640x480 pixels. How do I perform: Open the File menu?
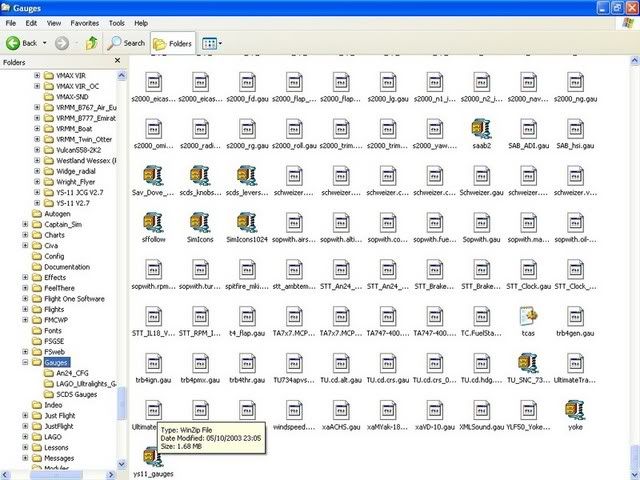(x=11, y=23)
